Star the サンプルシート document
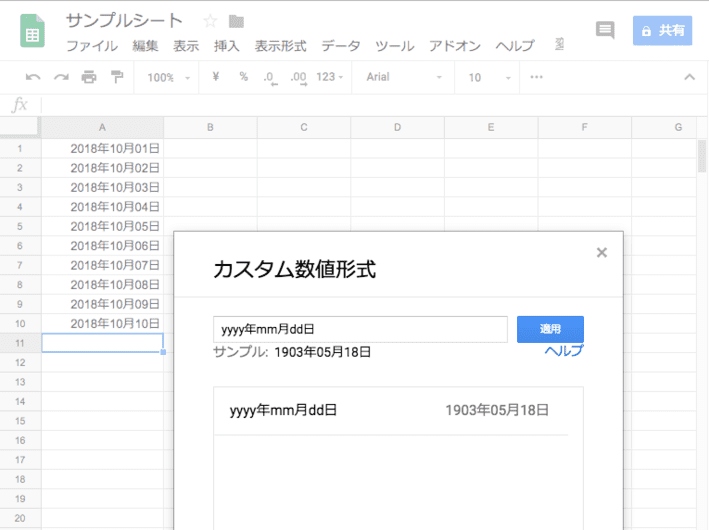 [210, 21]
